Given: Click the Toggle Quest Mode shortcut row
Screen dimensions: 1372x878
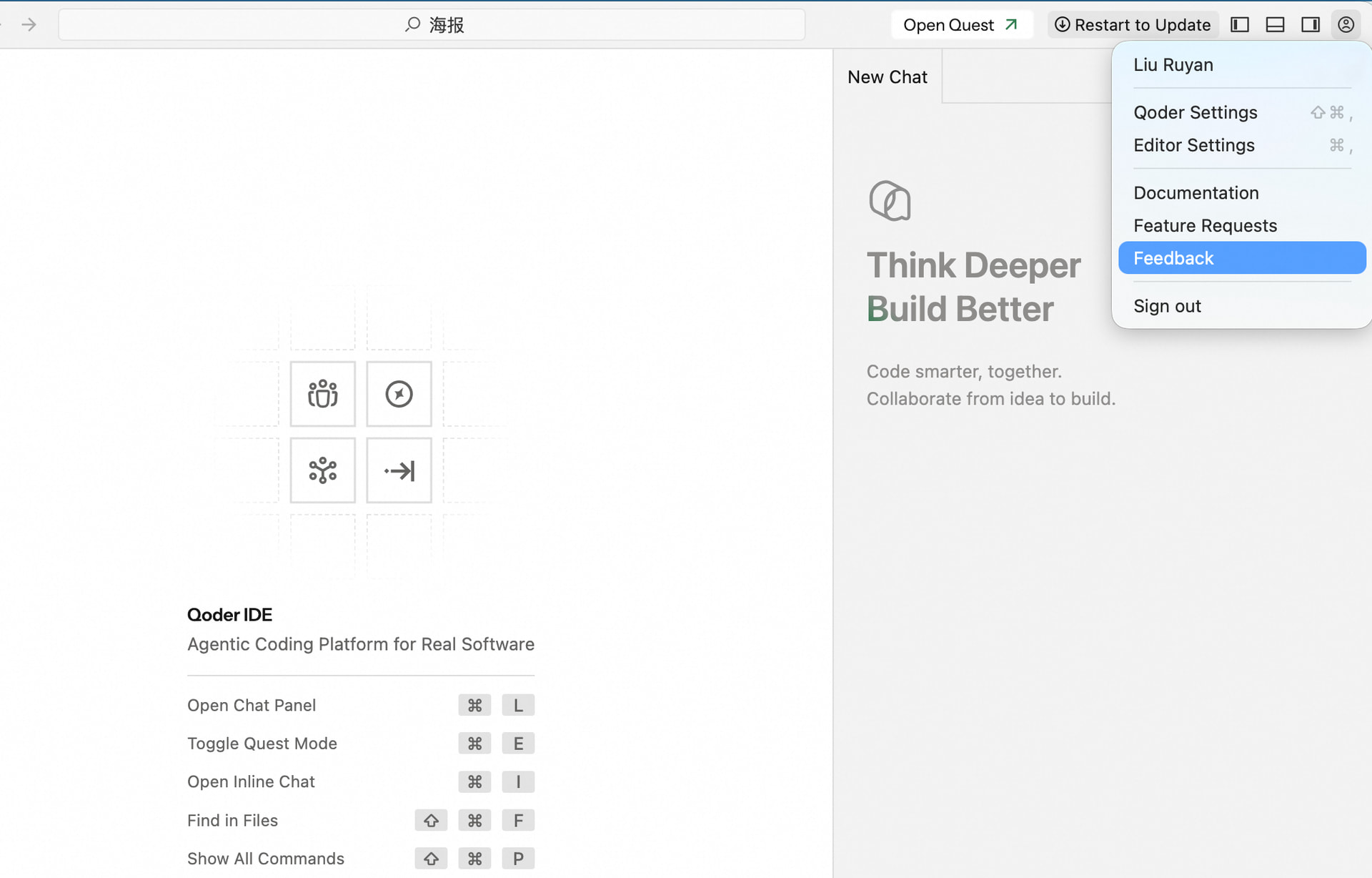Looking at the screenshot, I should tap(361, 744).
